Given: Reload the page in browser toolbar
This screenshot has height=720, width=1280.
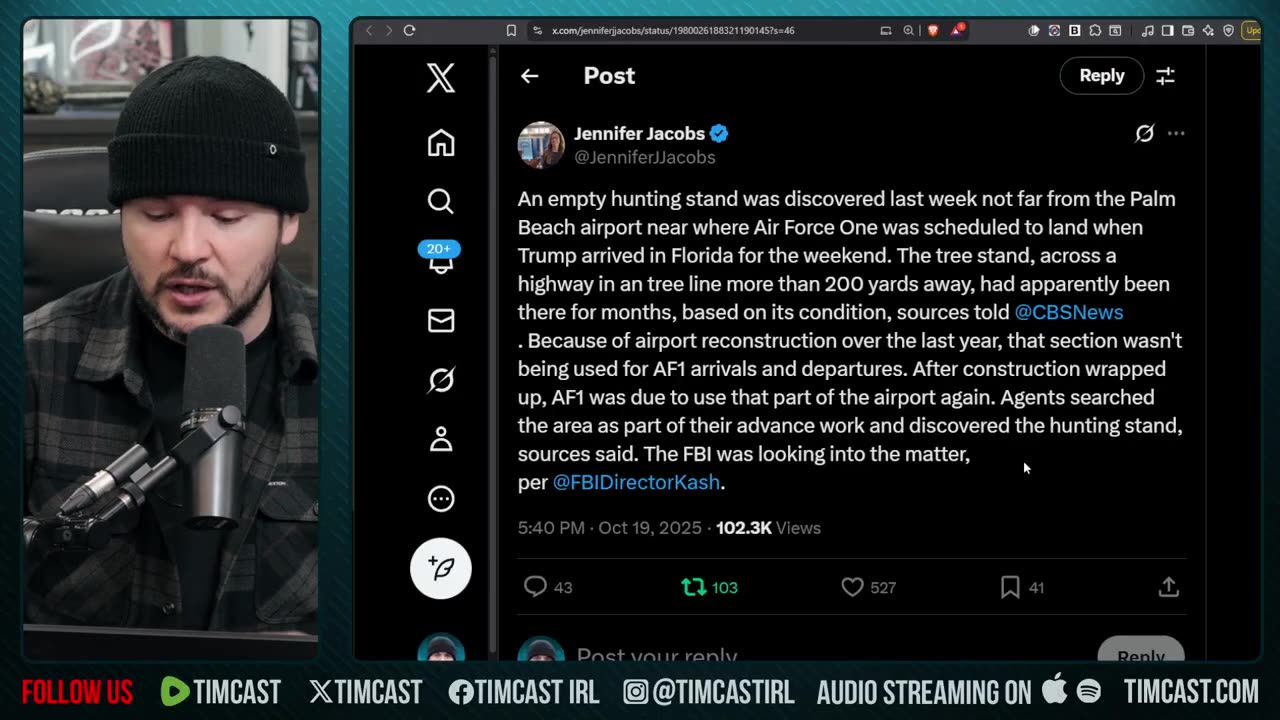Looking at the screenshot, I should tap(409, 30).
